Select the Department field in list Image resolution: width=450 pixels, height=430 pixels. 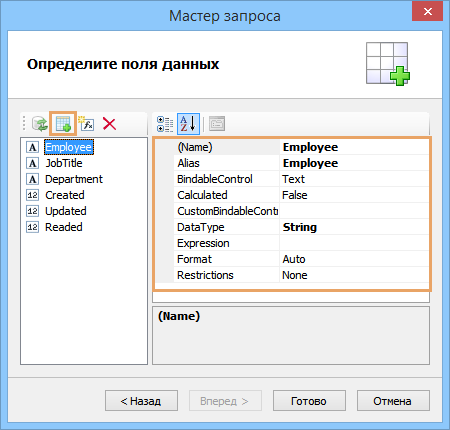point(74,179)
